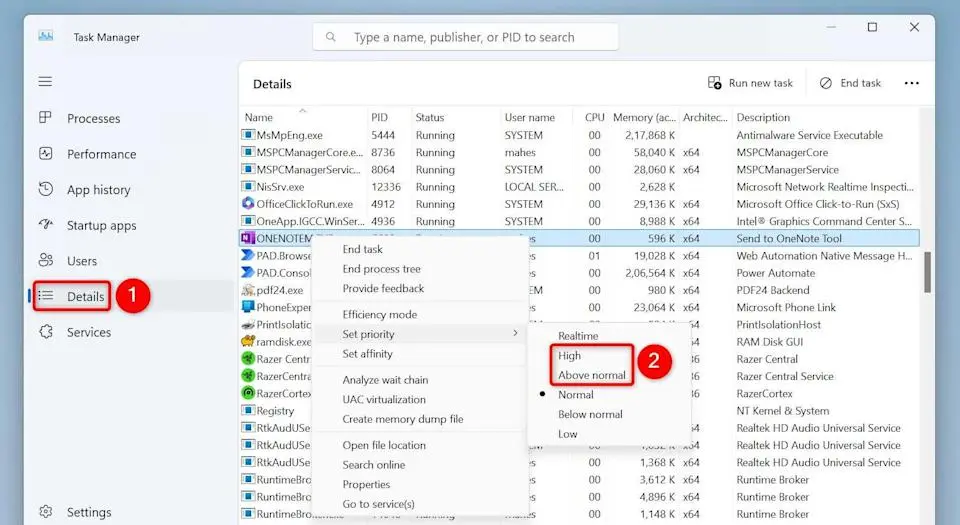Open the three-dot more options menu

point(912,83)
